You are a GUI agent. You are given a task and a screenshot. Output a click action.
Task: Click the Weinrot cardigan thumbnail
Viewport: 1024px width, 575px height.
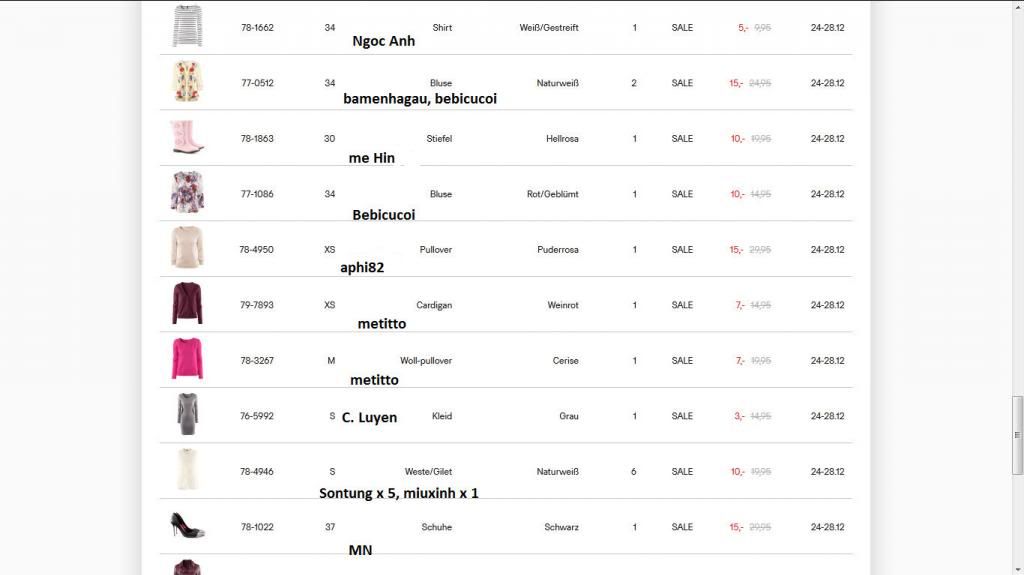pyautogui.click(x=187, y=303)
